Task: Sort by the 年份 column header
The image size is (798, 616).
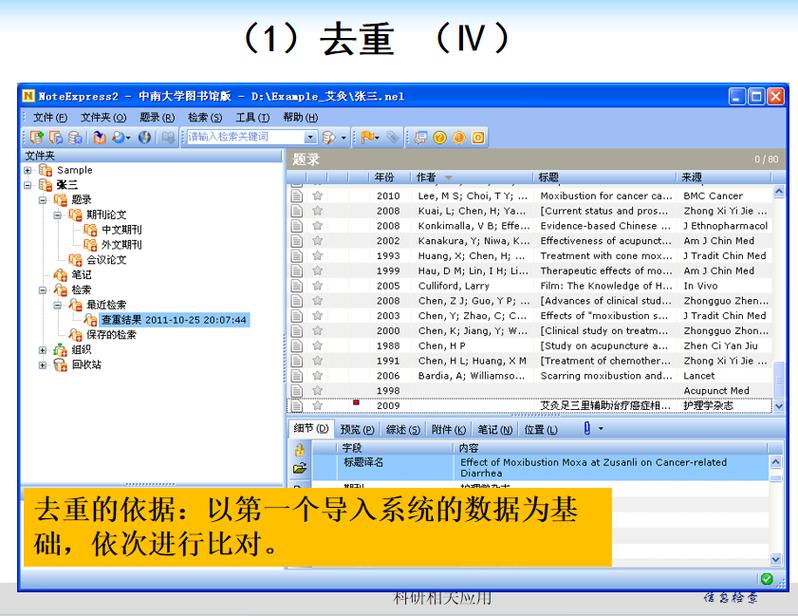Action: [389, 177]
